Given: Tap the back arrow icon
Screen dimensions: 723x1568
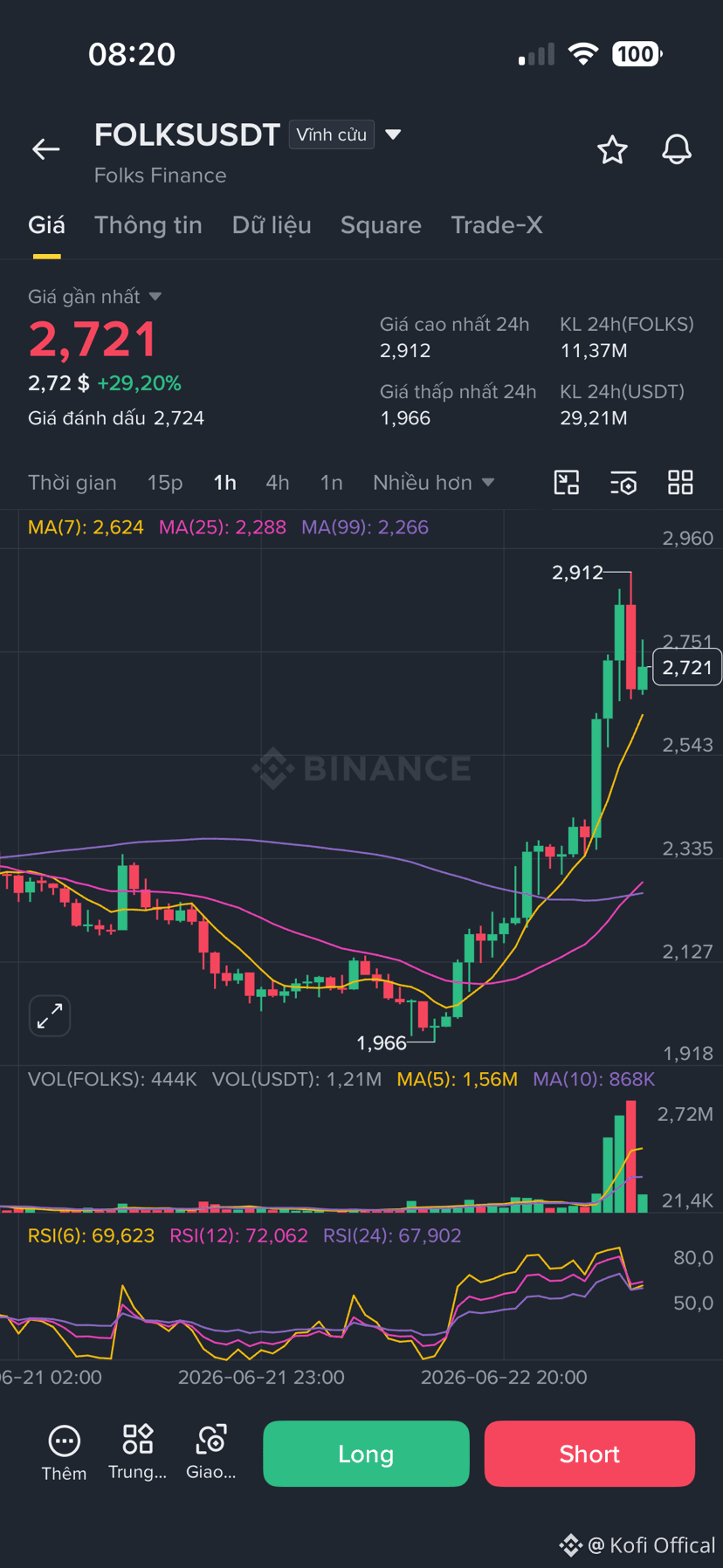Looking at the screenshot, I should 46,149.
